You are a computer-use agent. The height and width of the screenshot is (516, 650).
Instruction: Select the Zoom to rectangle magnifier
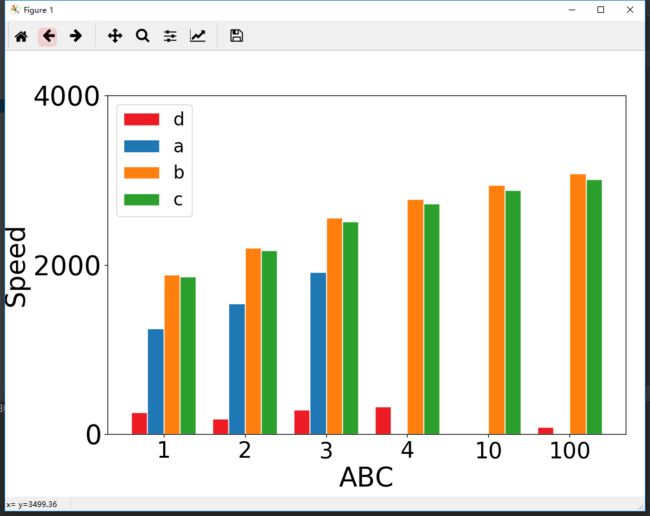142,36
